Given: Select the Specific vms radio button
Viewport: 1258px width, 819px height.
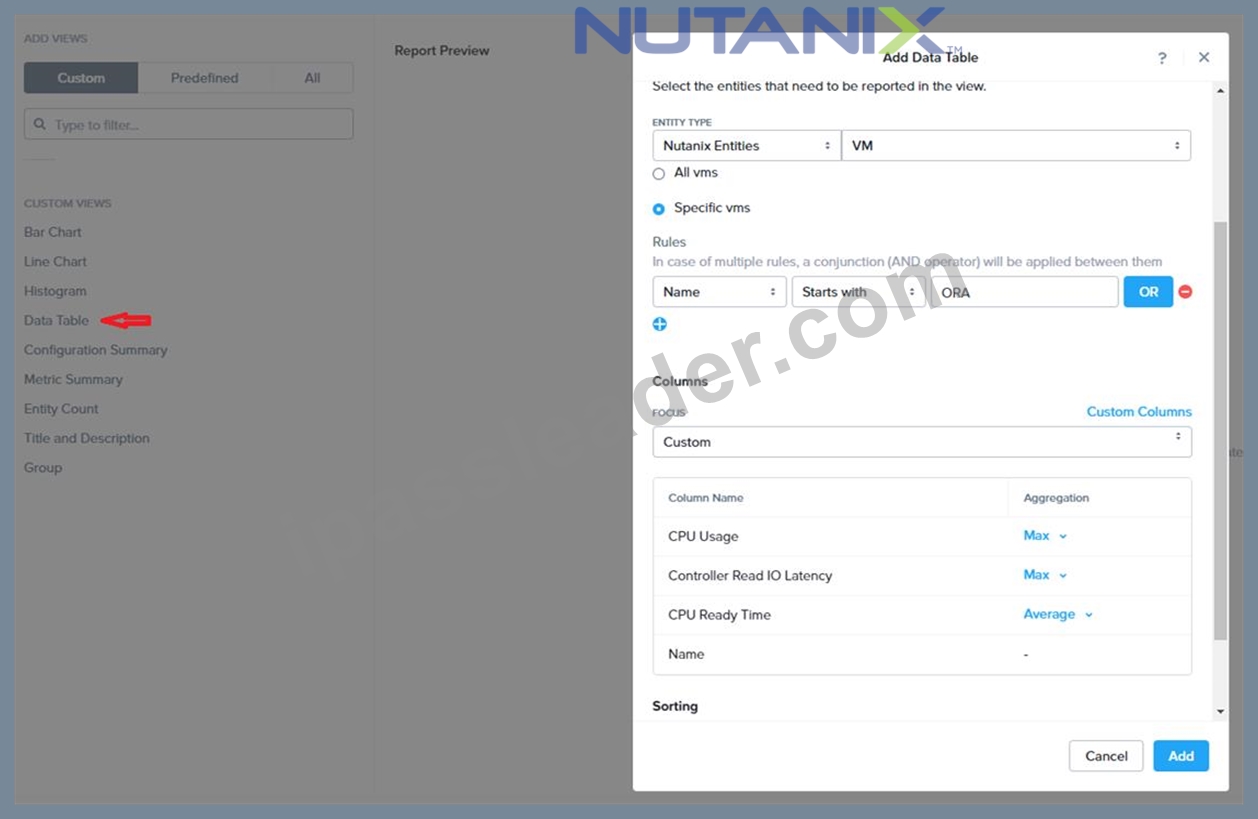Looking at the screenshot, I should [x=658, y=209].
